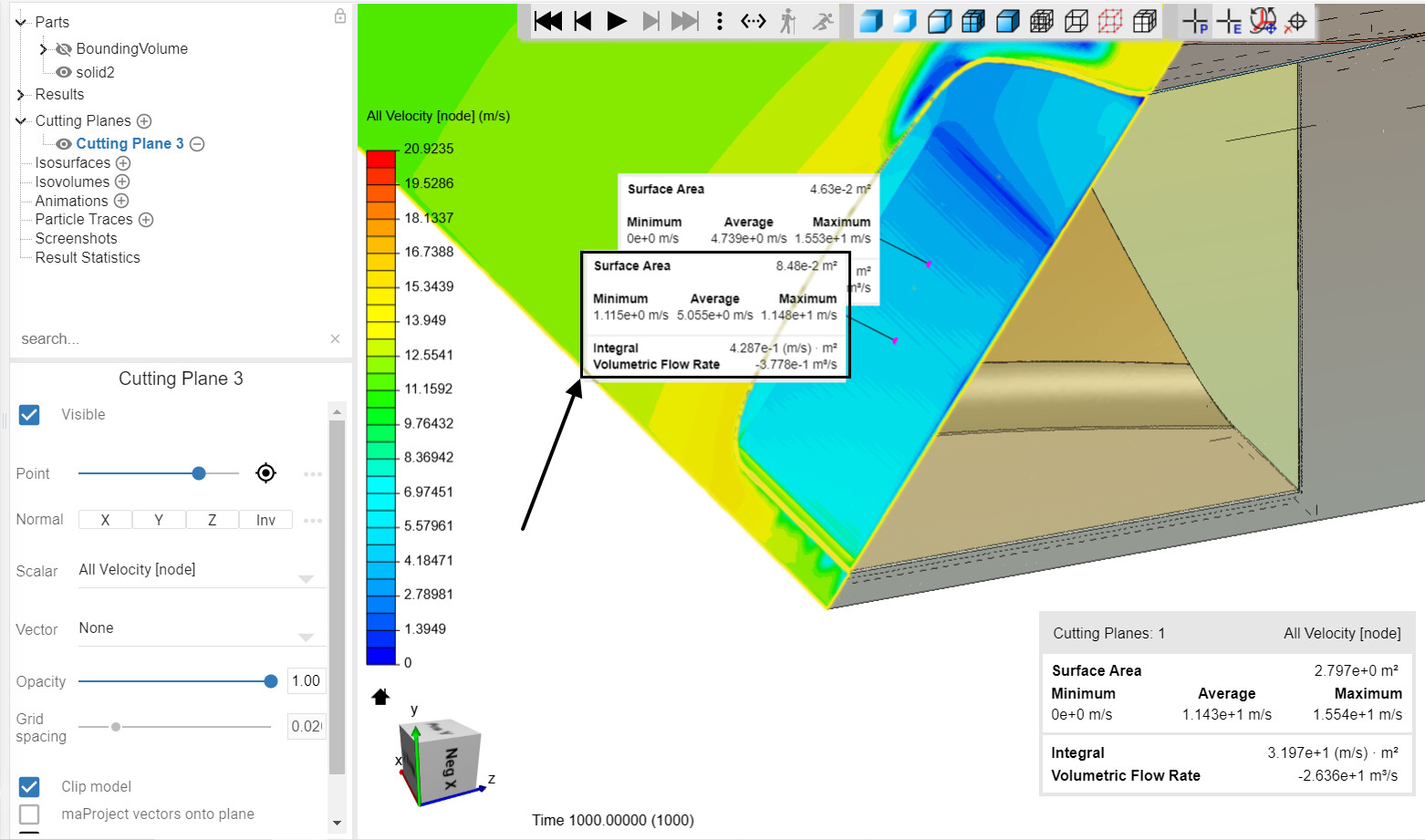Click the pick-point target icon beside Point slider
Screen dimensions: 1425x840
pos(265,472)
